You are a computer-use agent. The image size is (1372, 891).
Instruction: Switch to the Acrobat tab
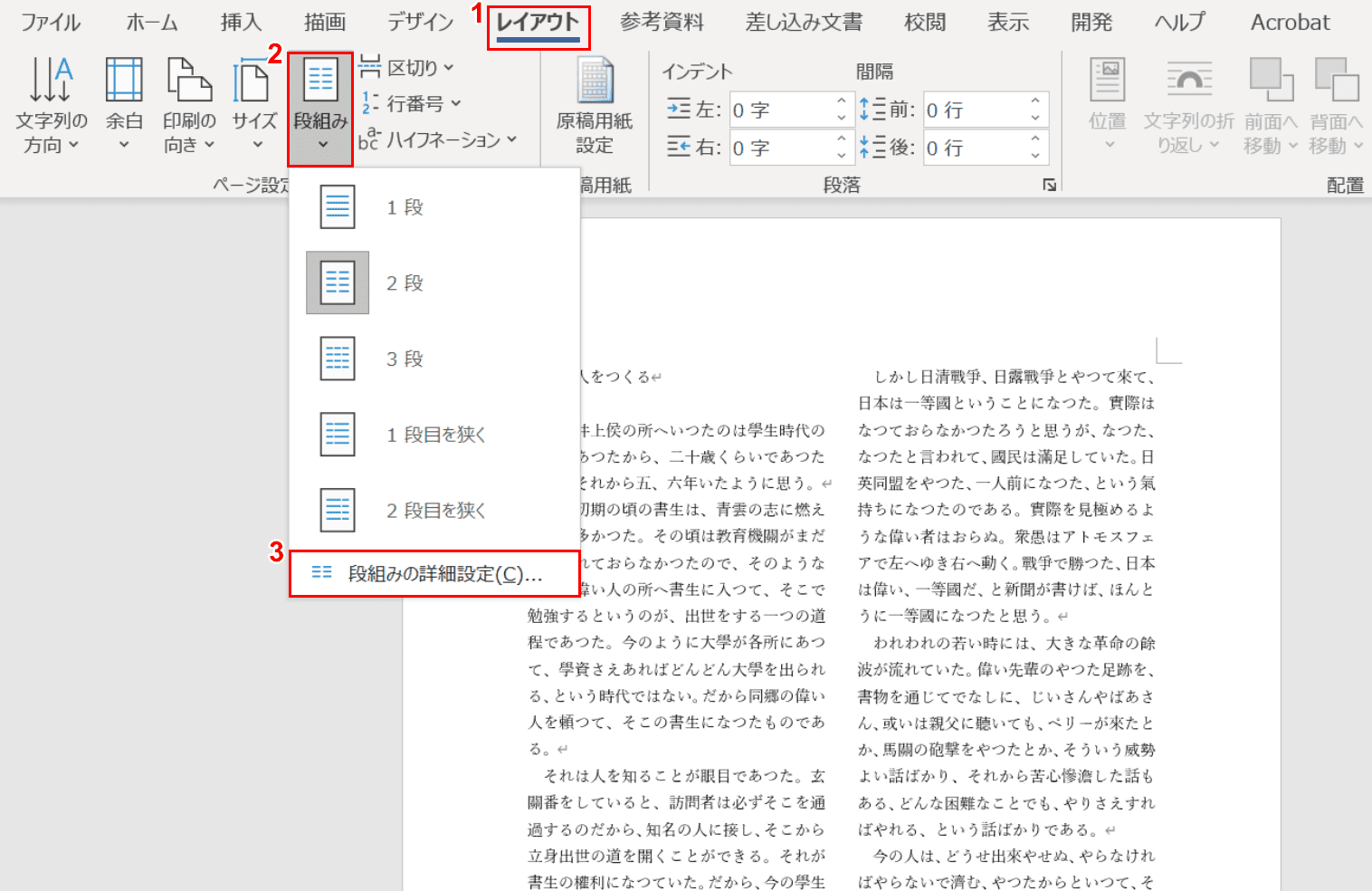point(1291,22)
